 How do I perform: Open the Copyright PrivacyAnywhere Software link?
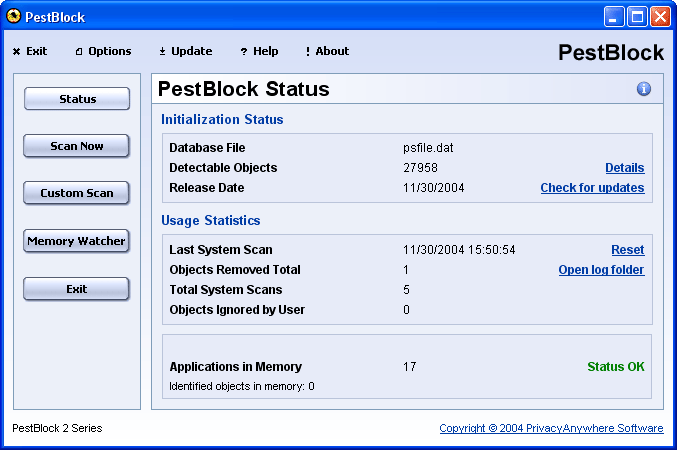[551, 428]
